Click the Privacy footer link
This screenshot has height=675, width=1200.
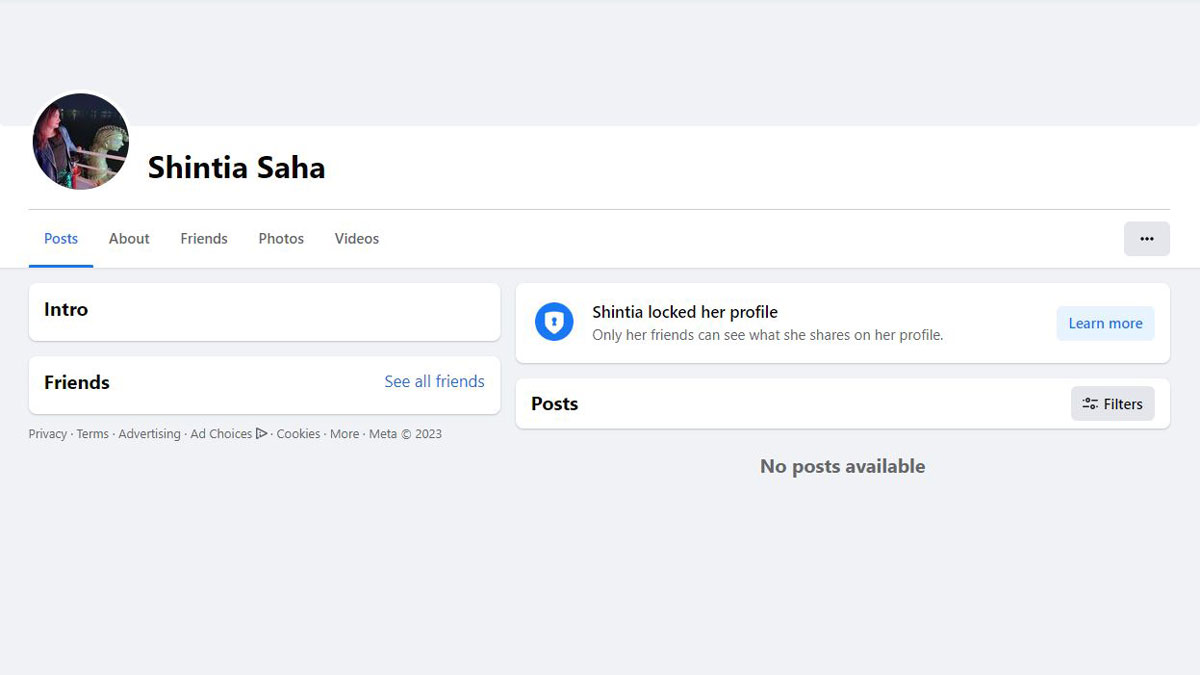[47, 434]
